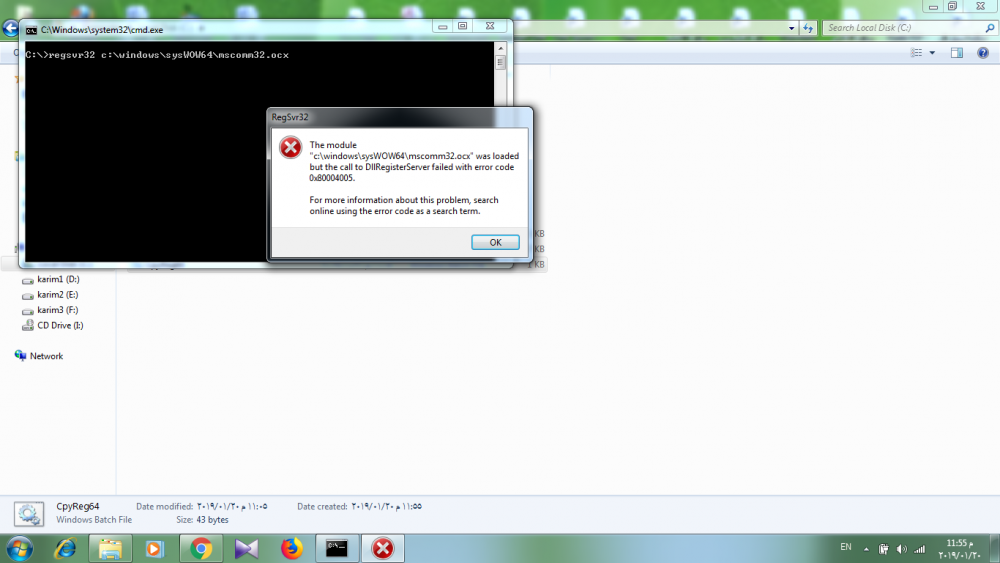Toggle the Explorer preview pane button
Viewport: 1000px width, 563px height.
[957, 53]
